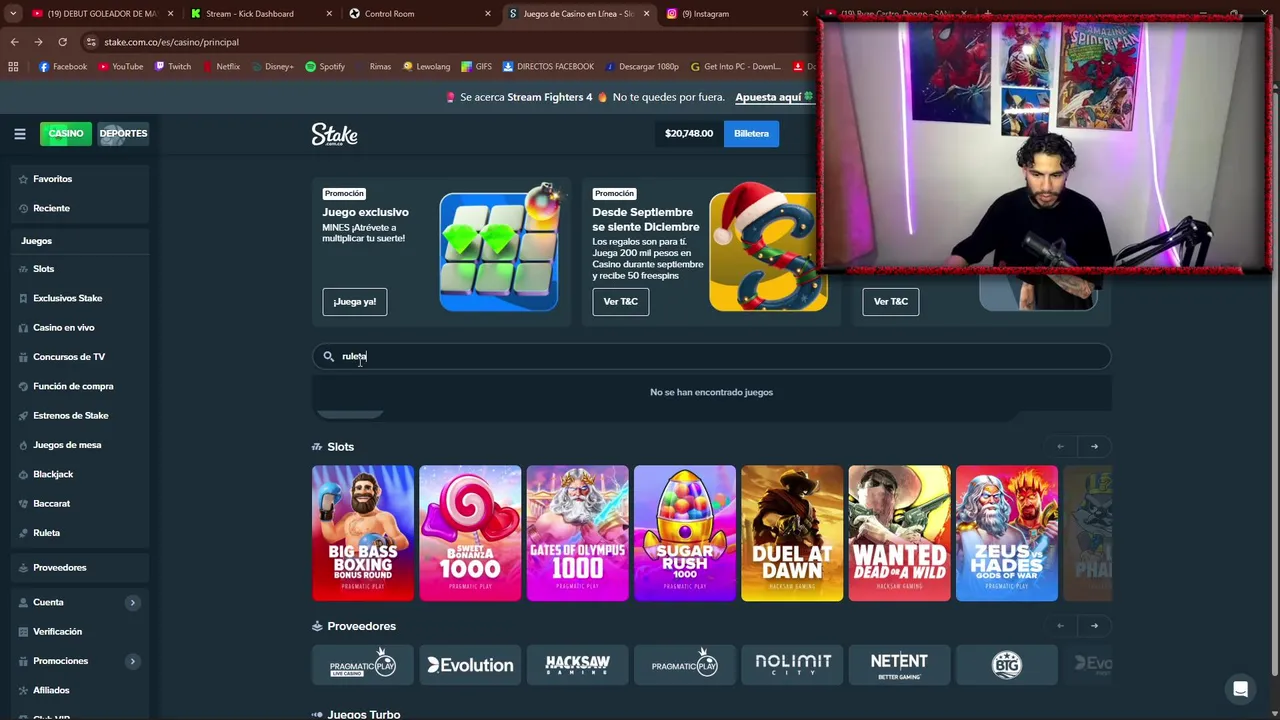Image resolution: width=1280 pixels, height=720 pixels.
Task: Open the Gates of Olympus 1000 thumbnail
Action: (577, 533)
